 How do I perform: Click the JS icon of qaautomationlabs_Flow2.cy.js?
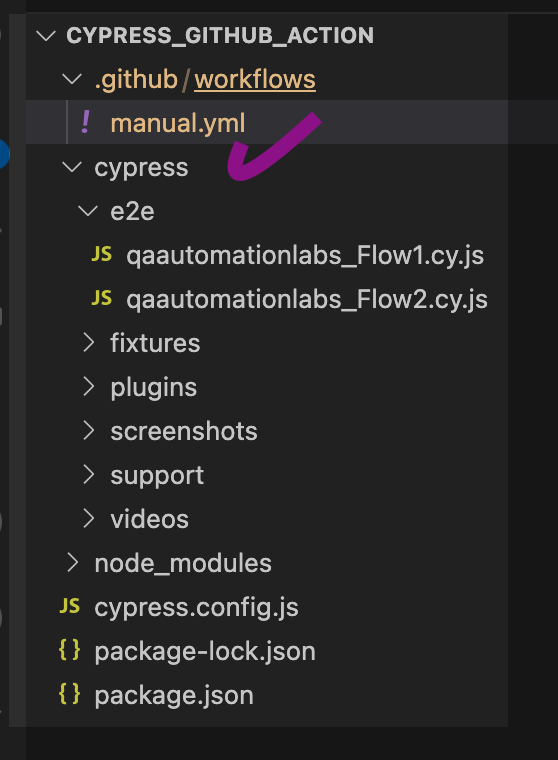tap(102, 298)
